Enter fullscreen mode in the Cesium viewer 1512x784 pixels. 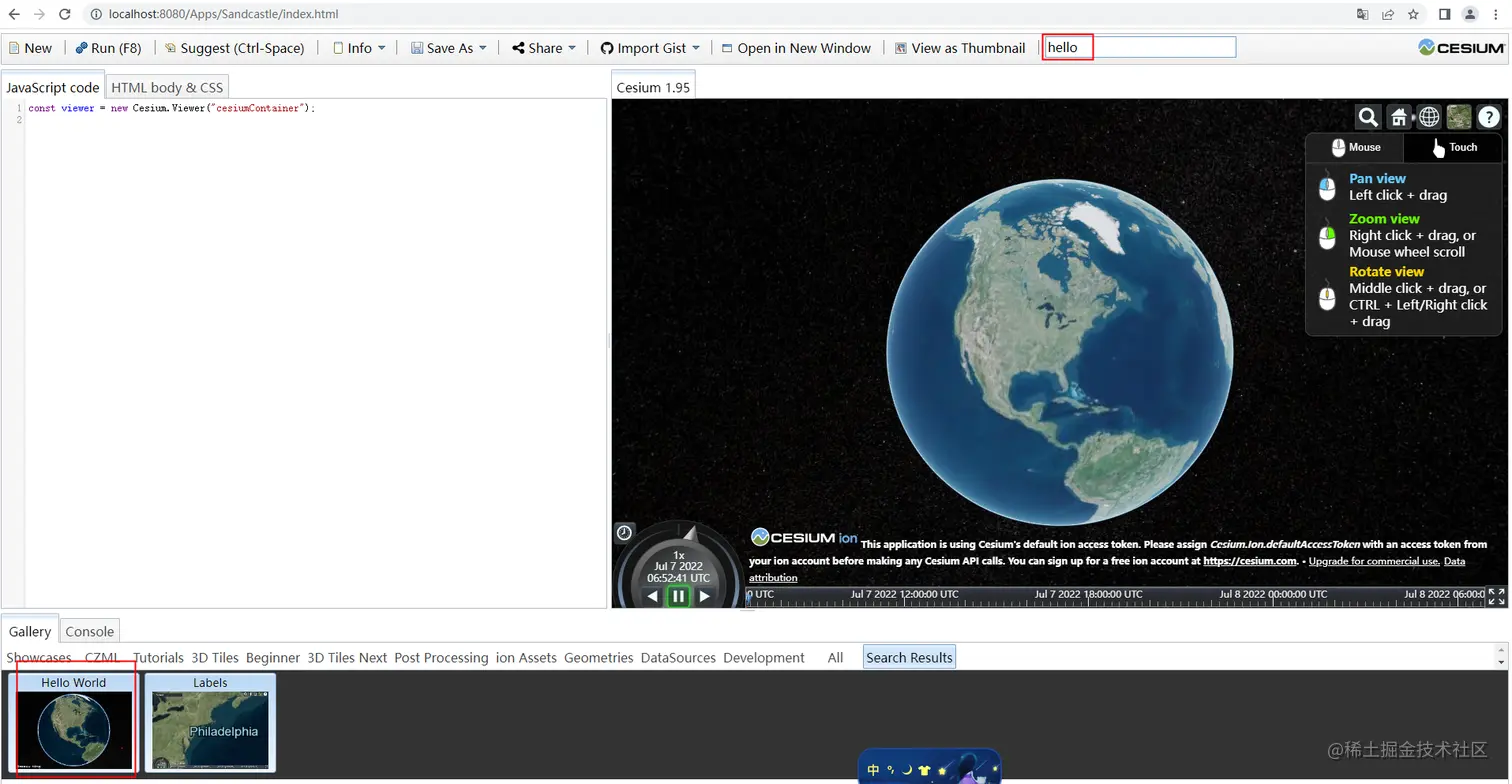pos(1497,597)
